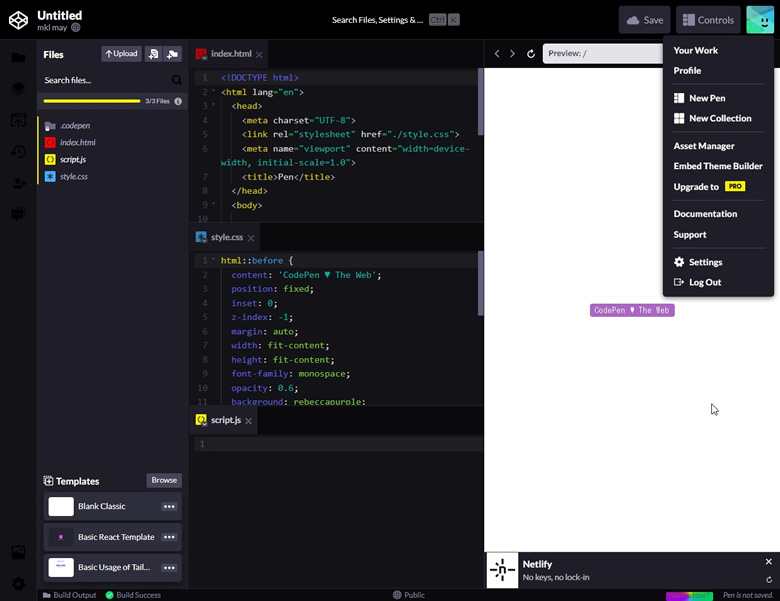The height and width of the screenshot is (601, 780).
Task: Open options for Basic Usage of Tailwind template
Action: [x=169, y=568]
